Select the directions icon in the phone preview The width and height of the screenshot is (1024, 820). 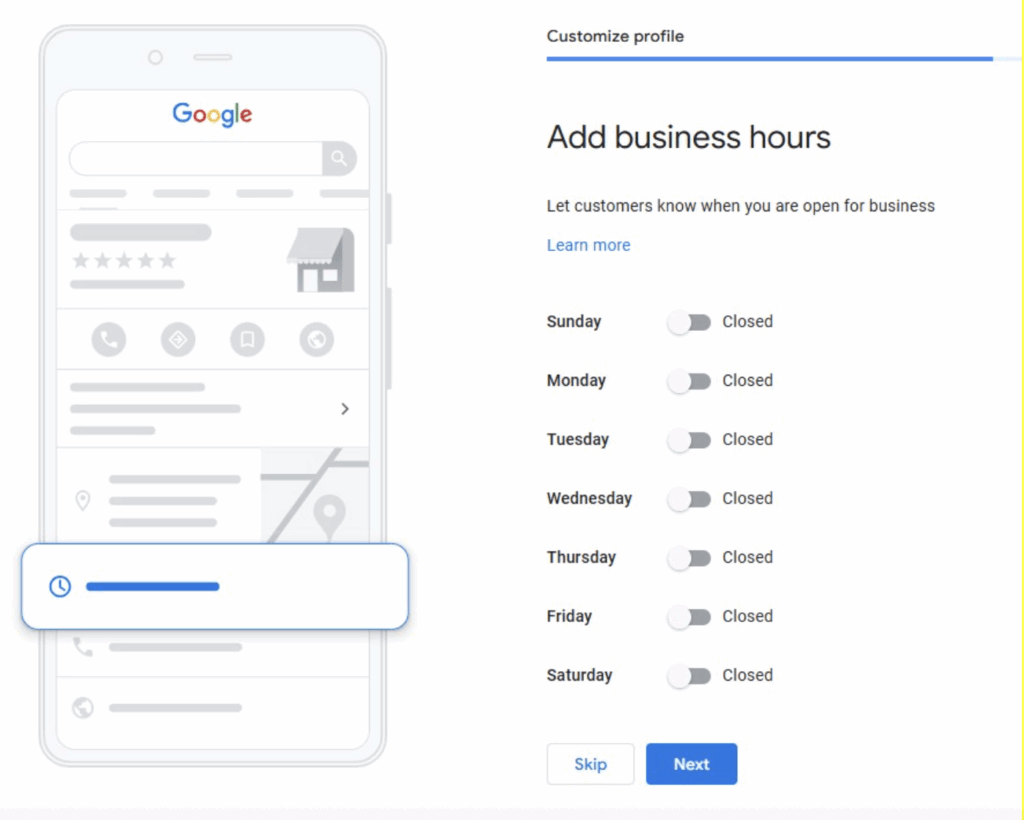tap(178, 339)
